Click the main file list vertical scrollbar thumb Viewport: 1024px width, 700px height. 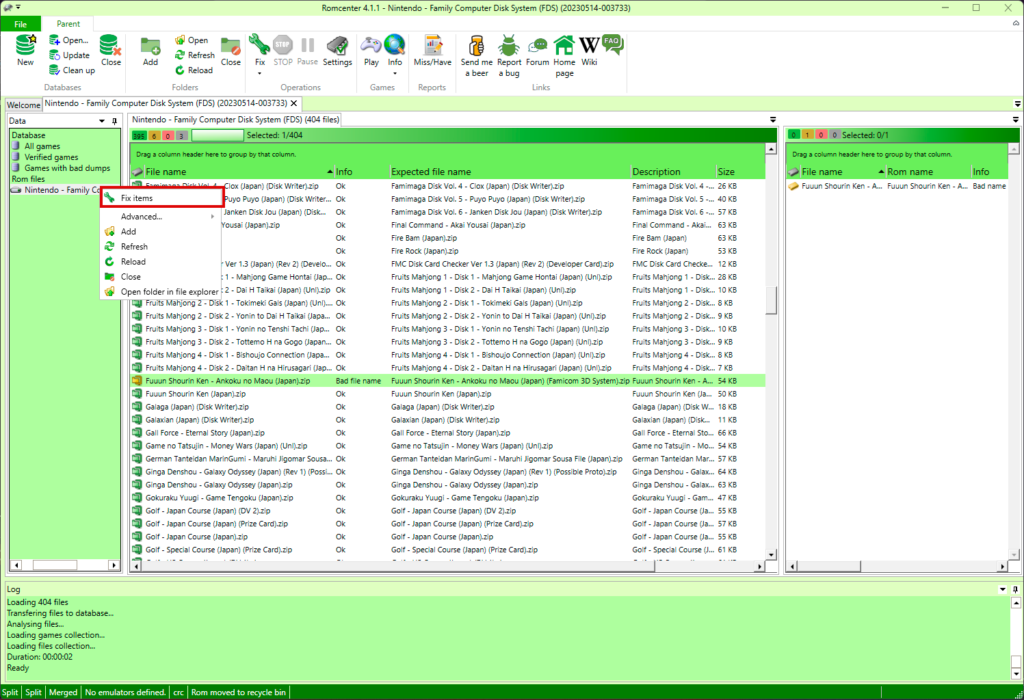pos(771,300)
